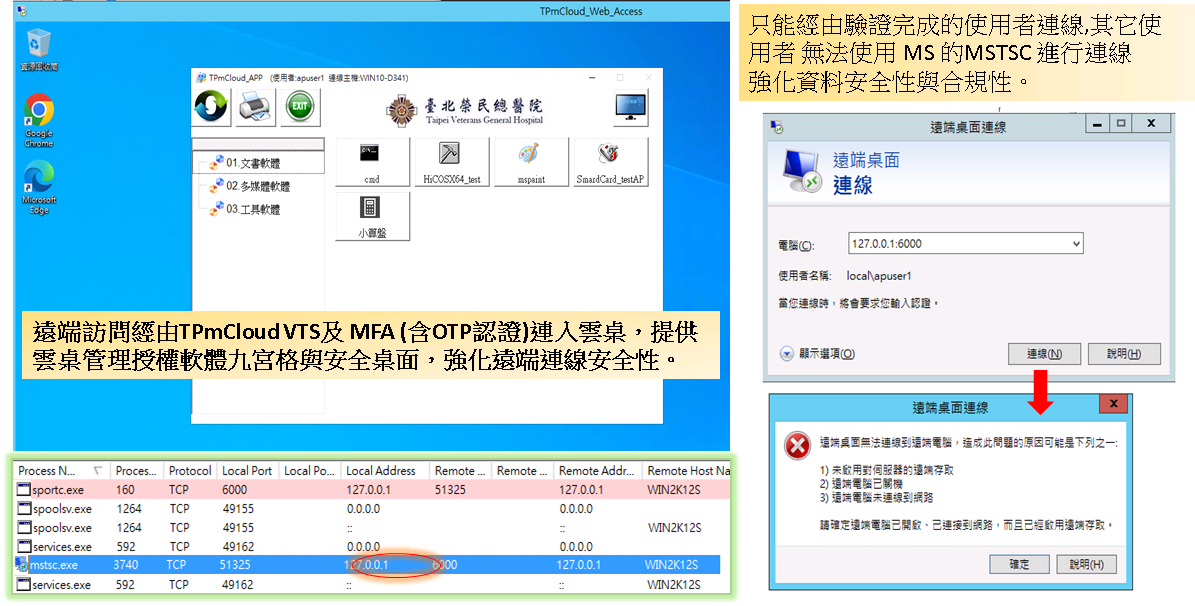The width and height of the screenshot is (1195, 606).
Task: Click the monitor icon in TPmCloud_APP
Action: (631, 107)
